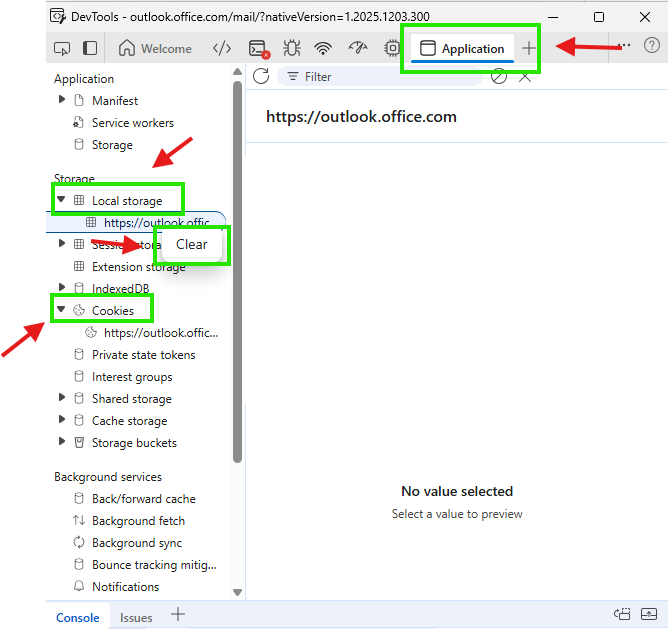Open Notifications under Background services

click(x=125, y=587)
